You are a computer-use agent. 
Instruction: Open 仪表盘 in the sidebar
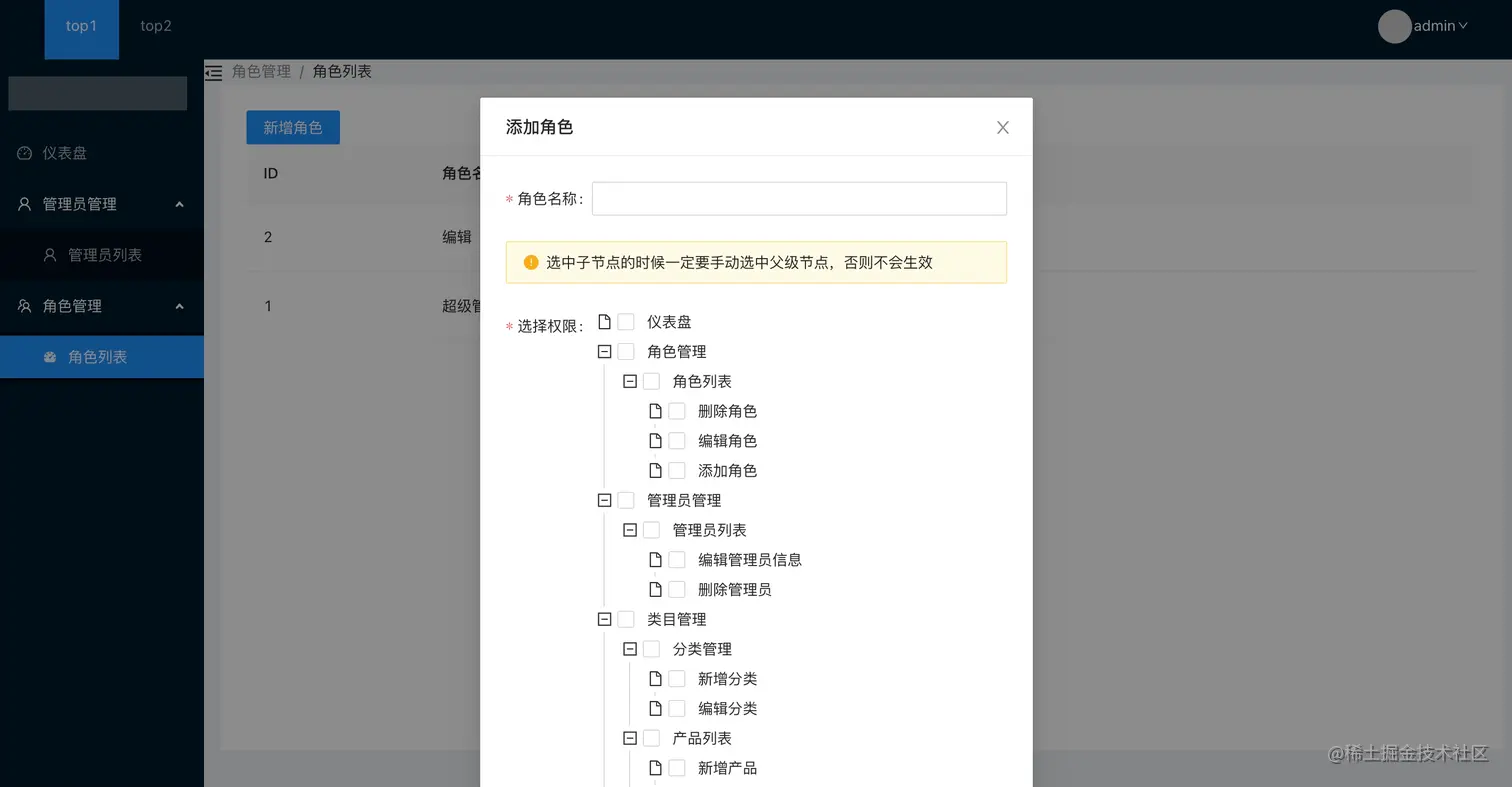(102, 153)
